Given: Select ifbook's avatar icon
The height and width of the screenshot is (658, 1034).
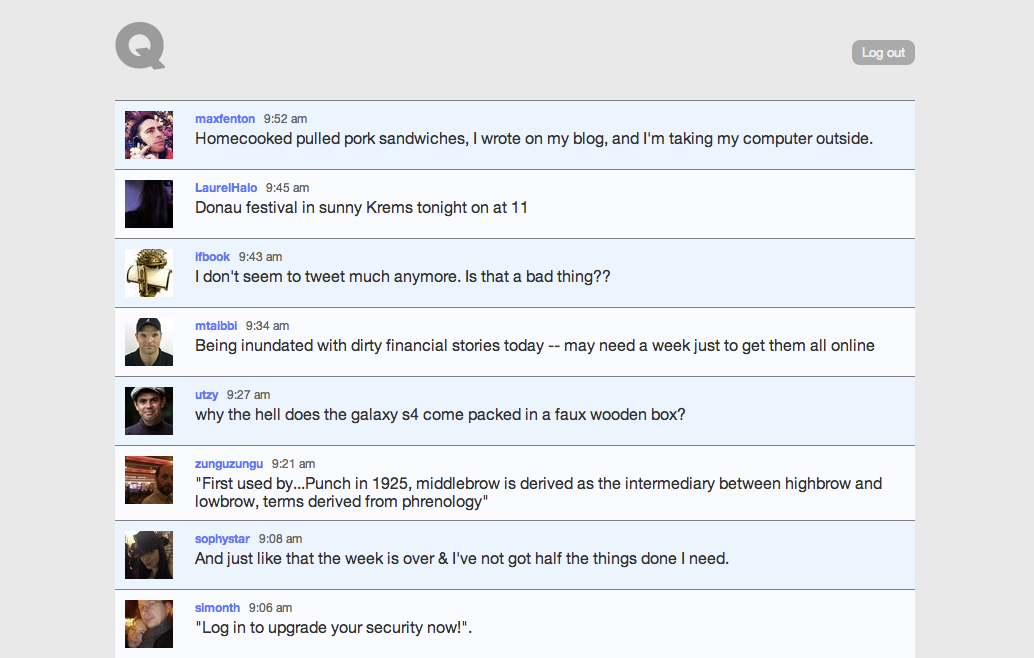Looking at the screenshot, I should coord(149,273).
